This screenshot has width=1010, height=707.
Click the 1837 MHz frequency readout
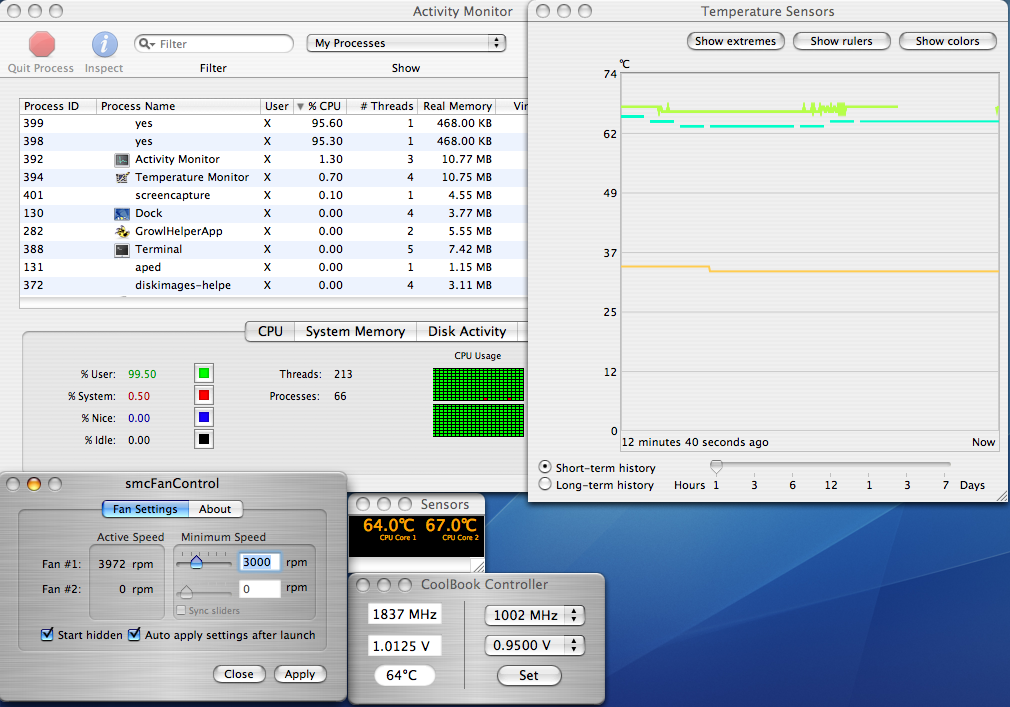405,614
